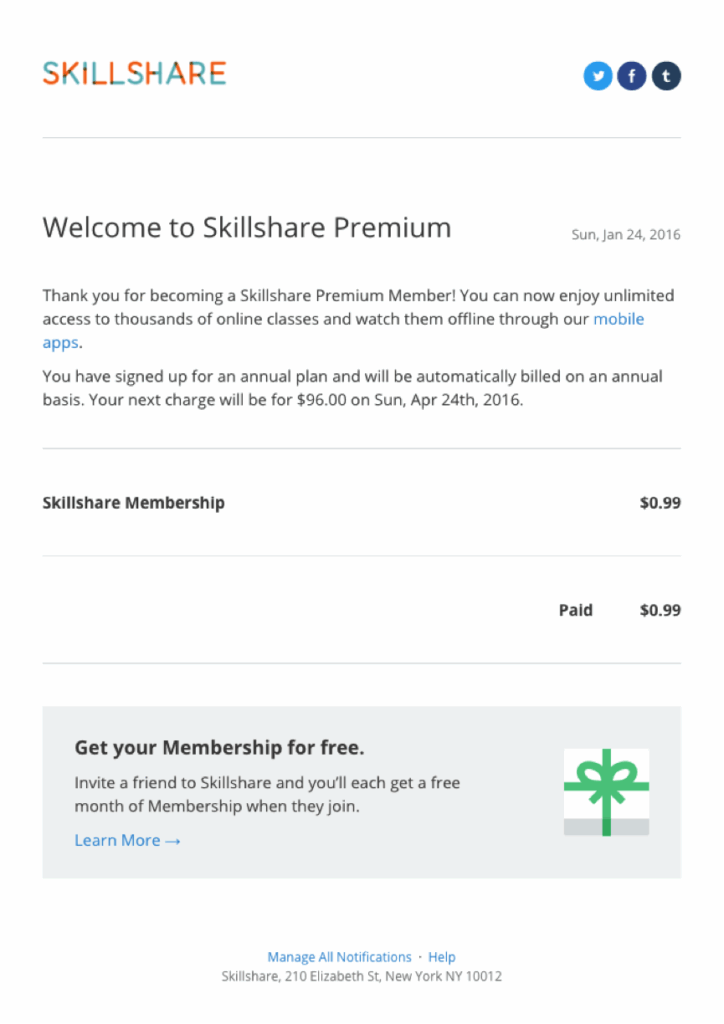Click the Paid label
724x1024 pixels.
tap(575, 610)
